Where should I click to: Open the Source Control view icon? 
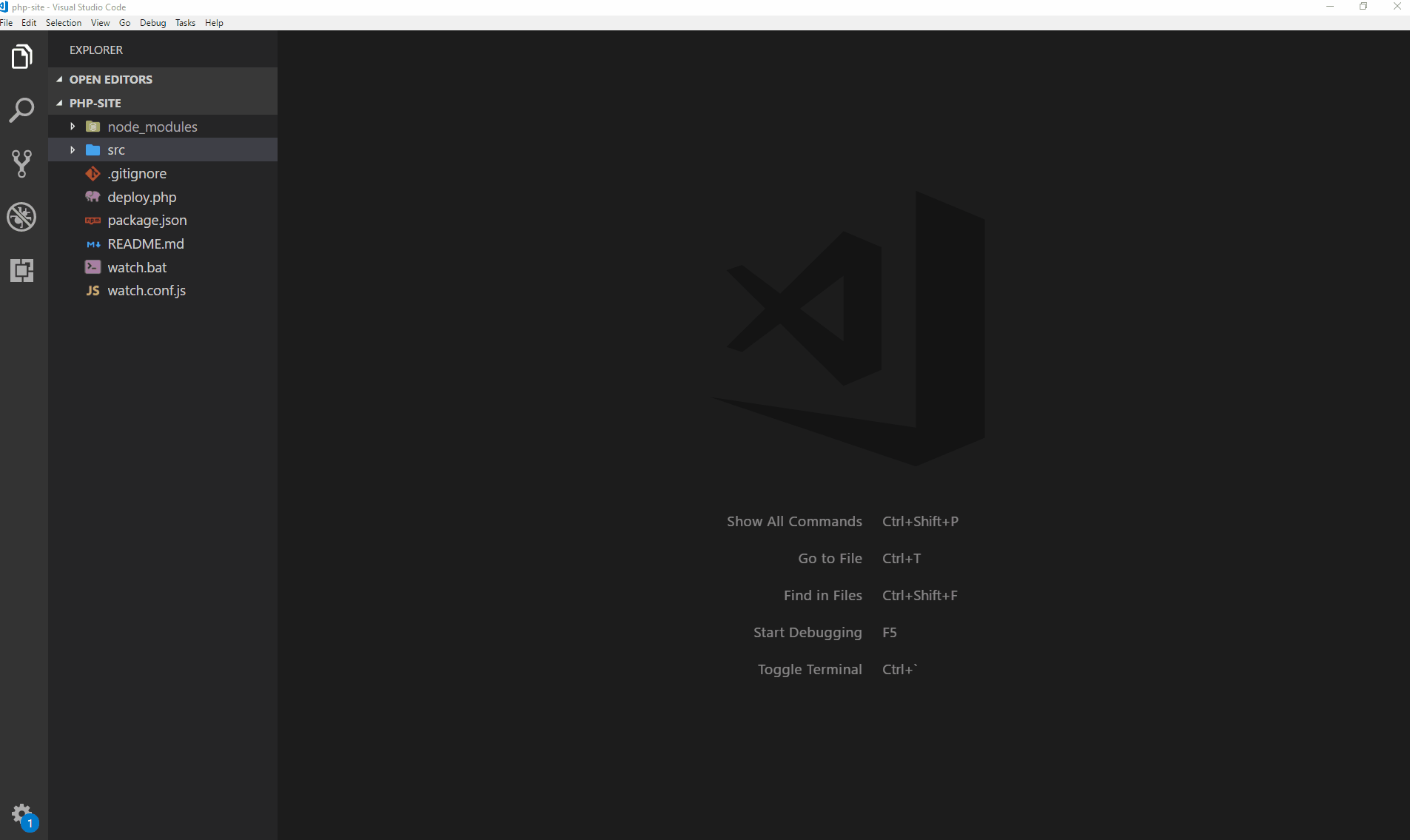pos(22,164)
